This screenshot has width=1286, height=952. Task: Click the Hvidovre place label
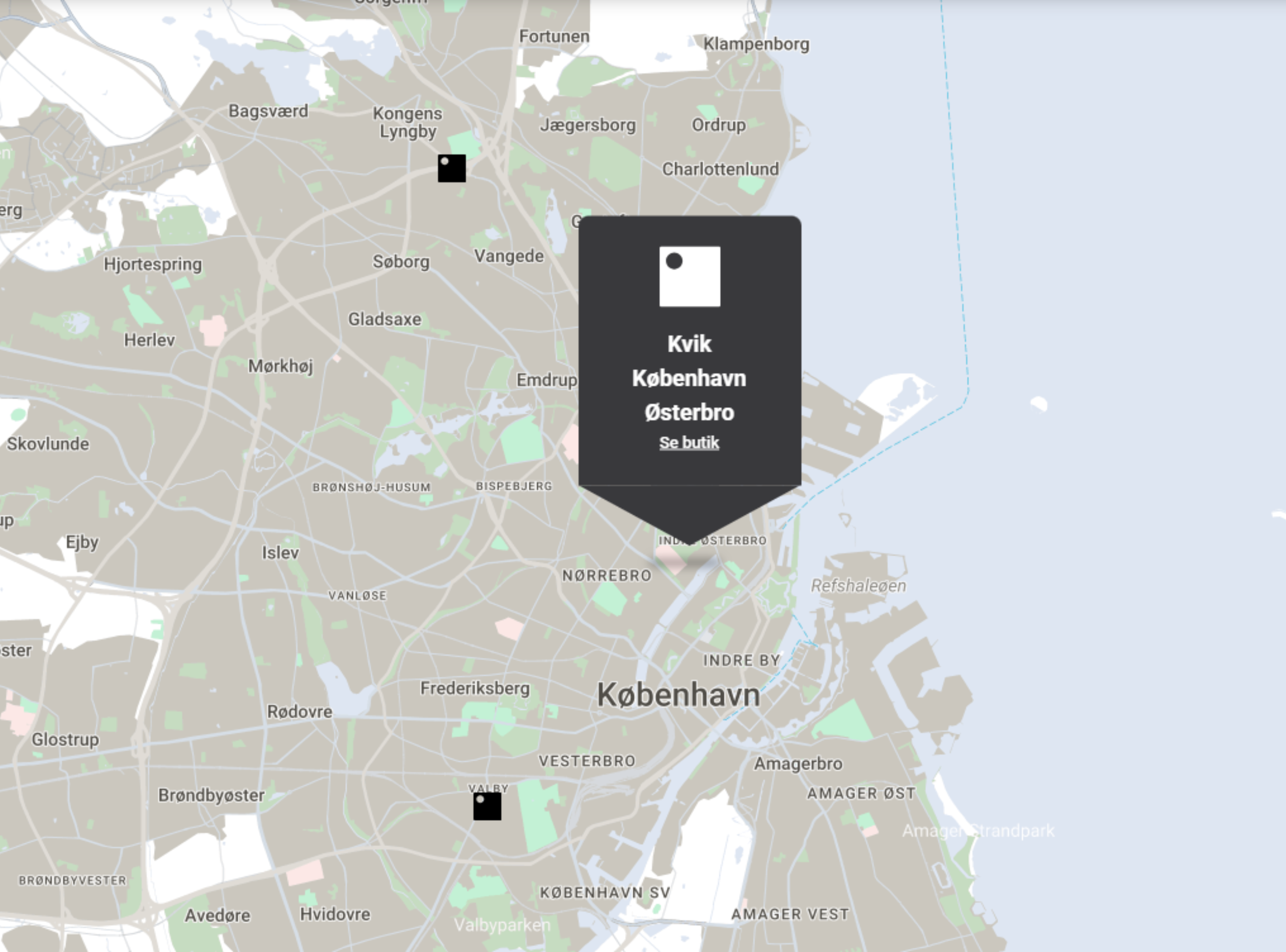(335, 914)
